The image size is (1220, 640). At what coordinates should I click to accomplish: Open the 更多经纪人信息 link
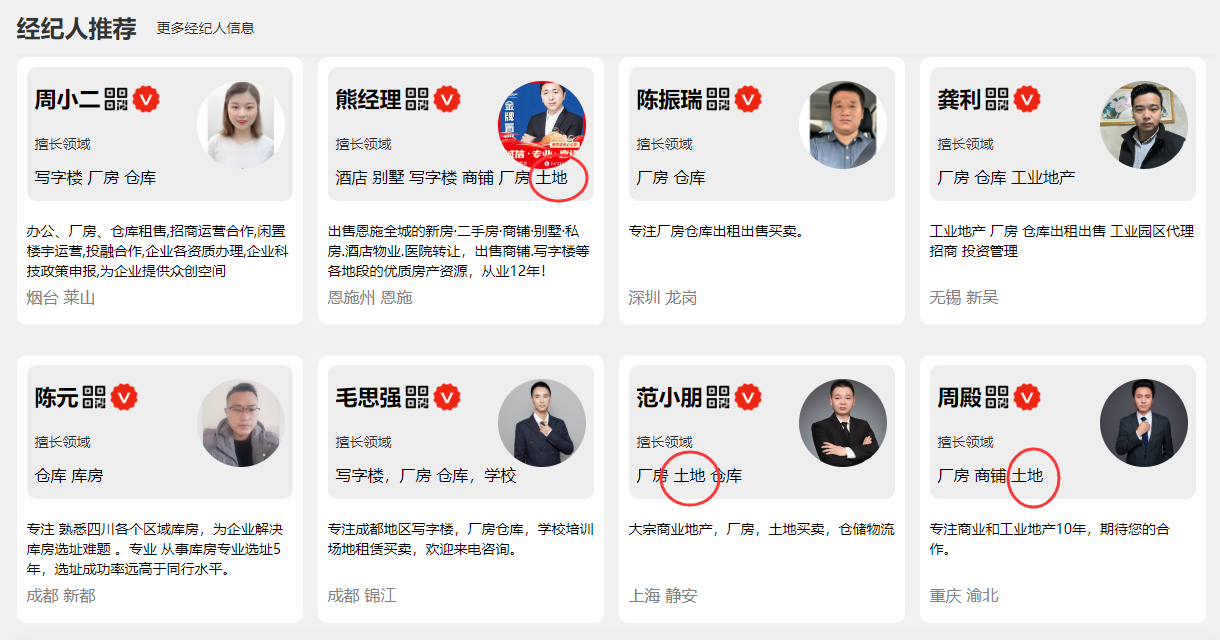(205, 28)
